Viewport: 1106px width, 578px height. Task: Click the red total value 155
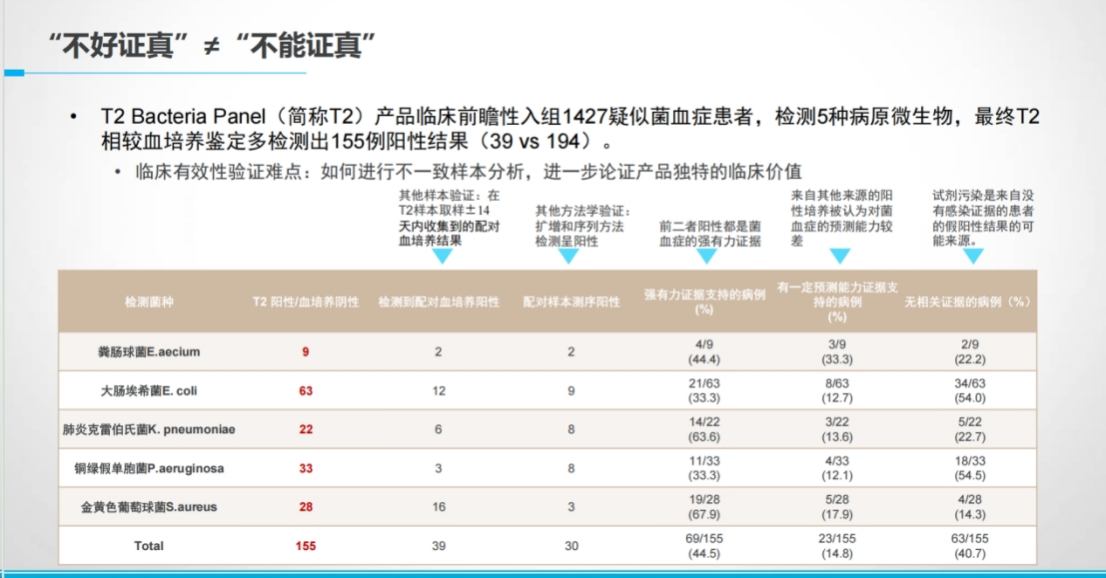(x=305, y=546)
